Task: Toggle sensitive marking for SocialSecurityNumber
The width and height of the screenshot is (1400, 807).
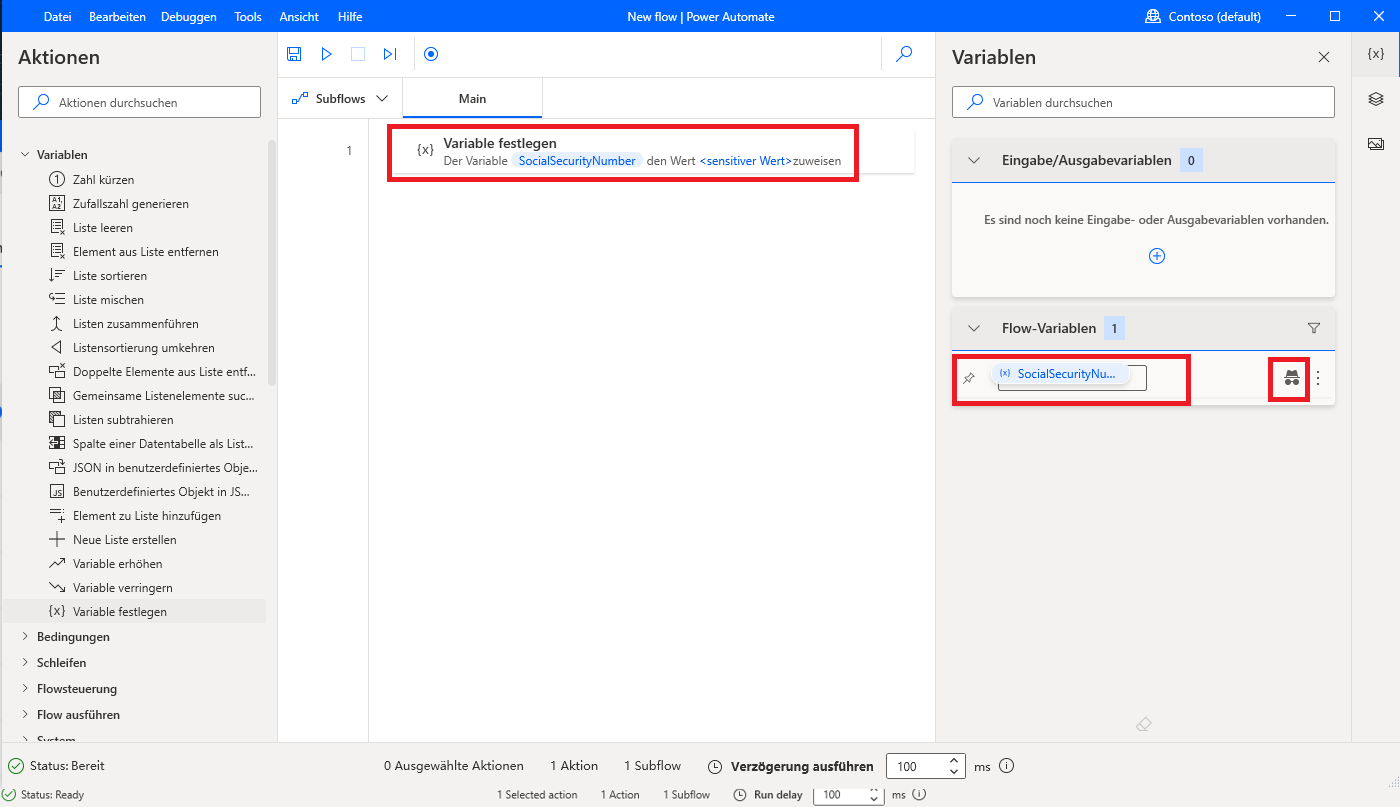Action: pyautogui.click(x=1292, y=378)
